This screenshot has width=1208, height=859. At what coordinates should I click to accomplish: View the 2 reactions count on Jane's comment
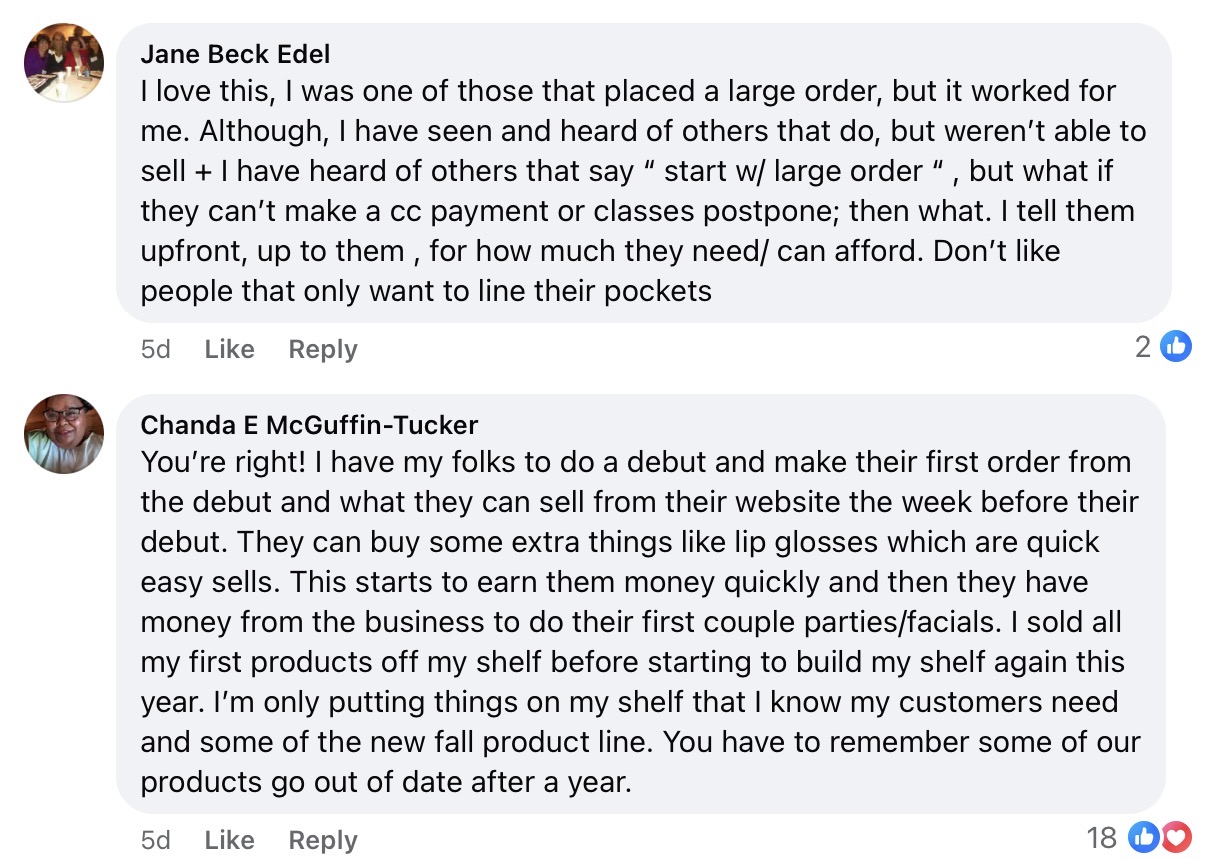coord(1143,347)
